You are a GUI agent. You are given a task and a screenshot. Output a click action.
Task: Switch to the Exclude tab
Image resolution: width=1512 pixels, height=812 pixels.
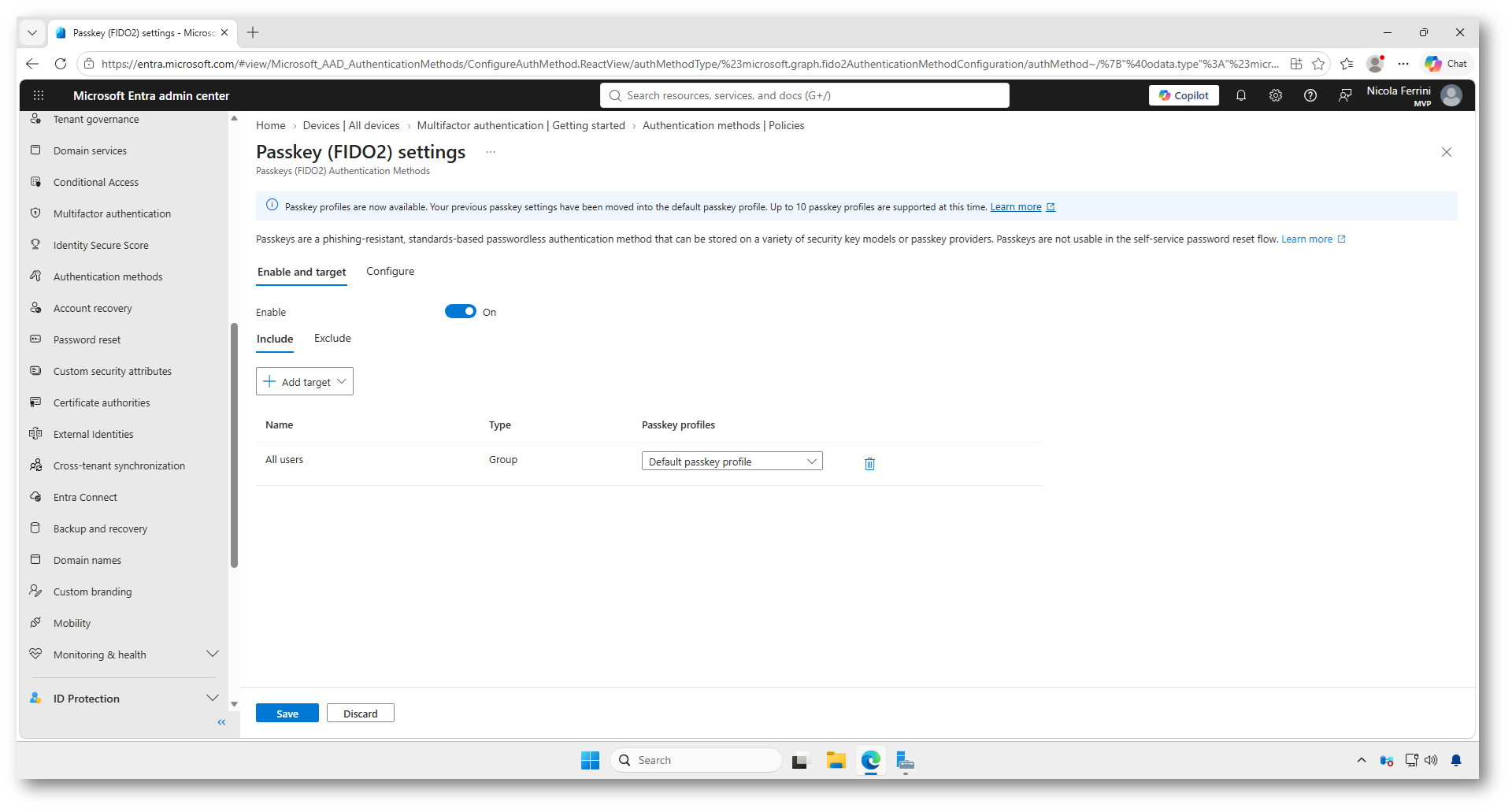tap(332, 339)
